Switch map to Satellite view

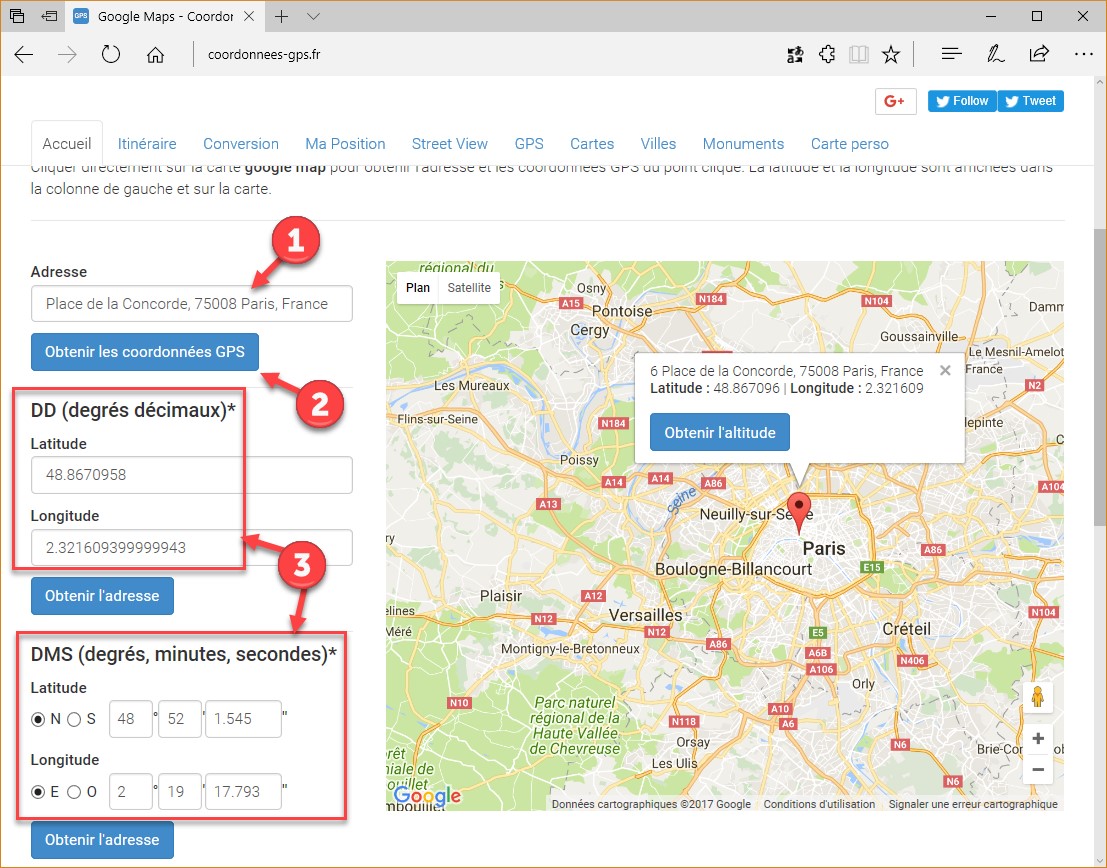click(x=469, y=288)
